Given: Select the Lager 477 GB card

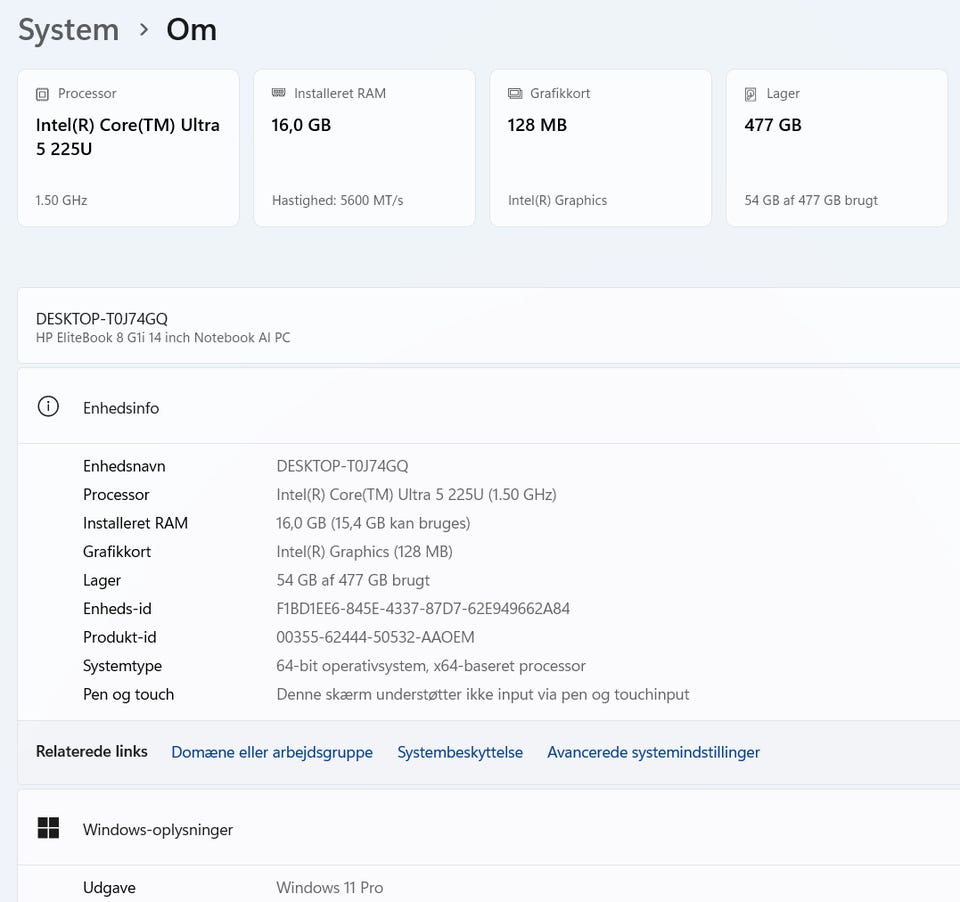Looking at the screenshot, I should coord(837,148).
